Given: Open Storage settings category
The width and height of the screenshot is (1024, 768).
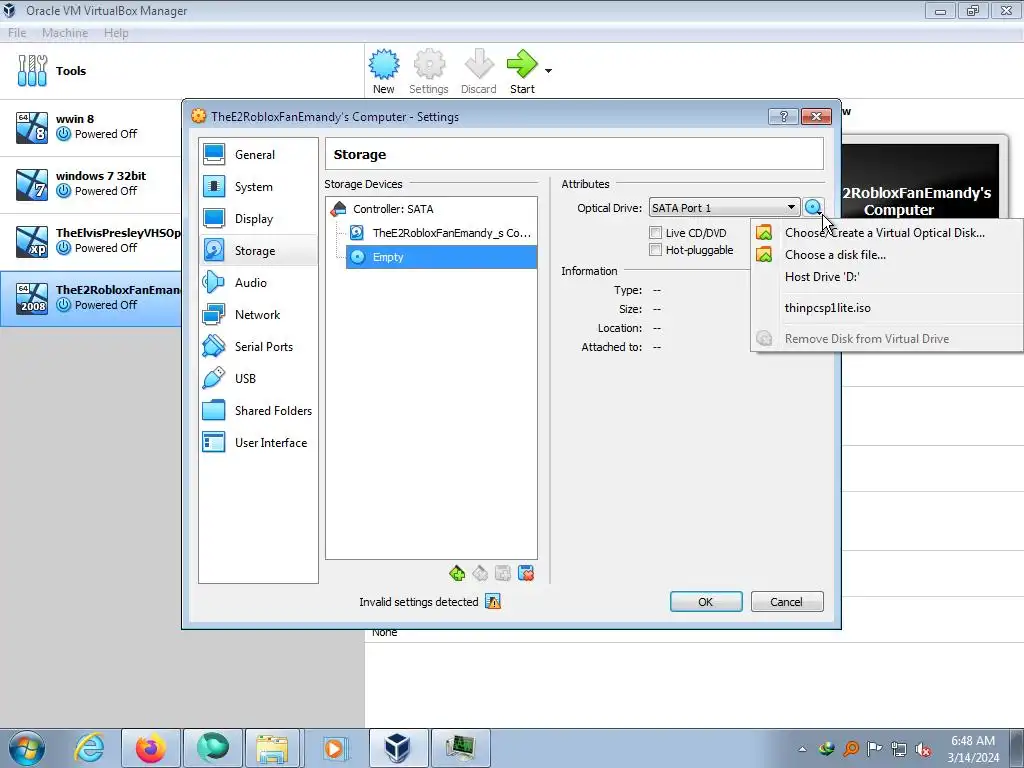Looking at the screenshot, I should pos(259,251).
